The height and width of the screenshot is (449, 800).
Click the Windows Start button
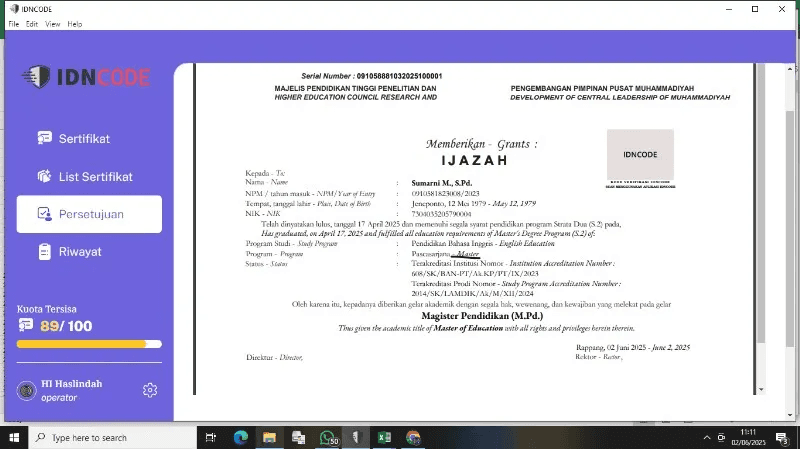coord(14,438)
